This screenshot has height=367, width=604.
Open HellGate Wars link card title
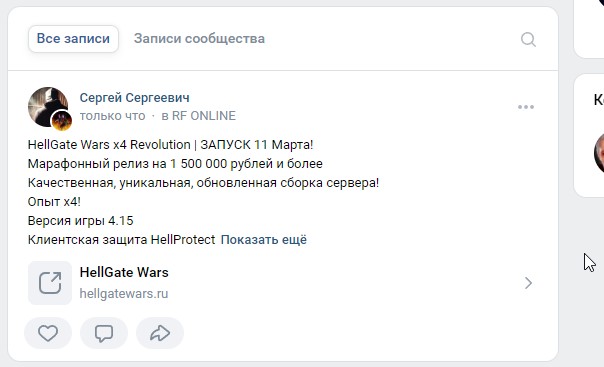point(124,273)
